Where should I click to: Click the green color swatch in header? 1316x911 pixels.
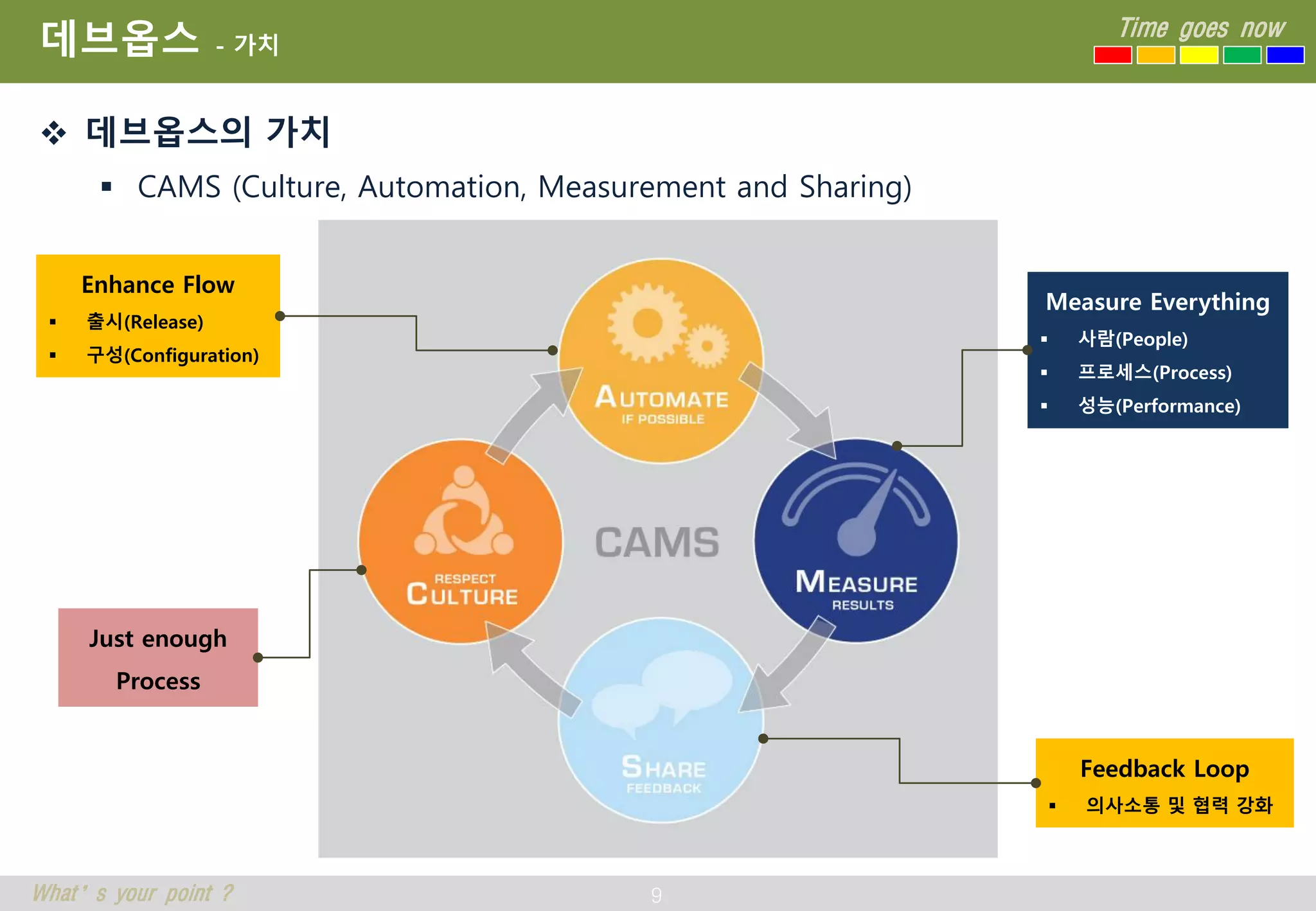pos(1241,55)
